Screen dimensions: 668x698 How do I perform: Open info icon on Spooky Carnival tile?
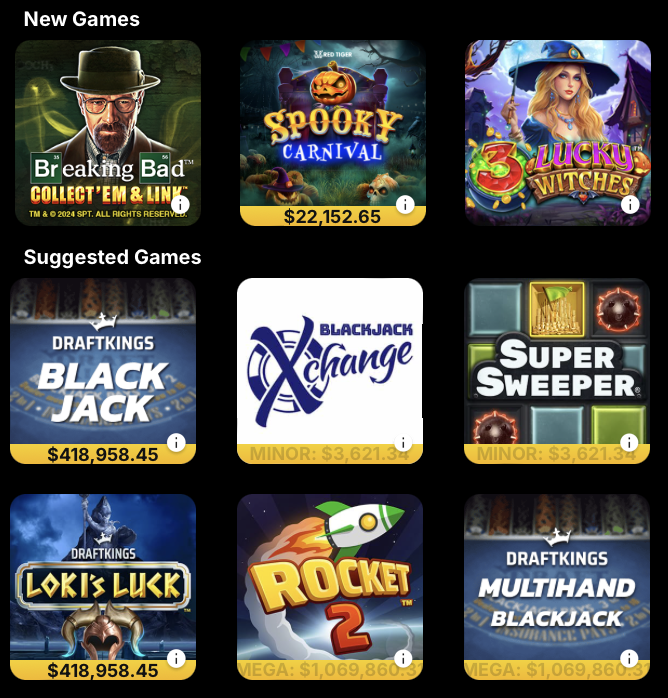click(x=405, y=205)
